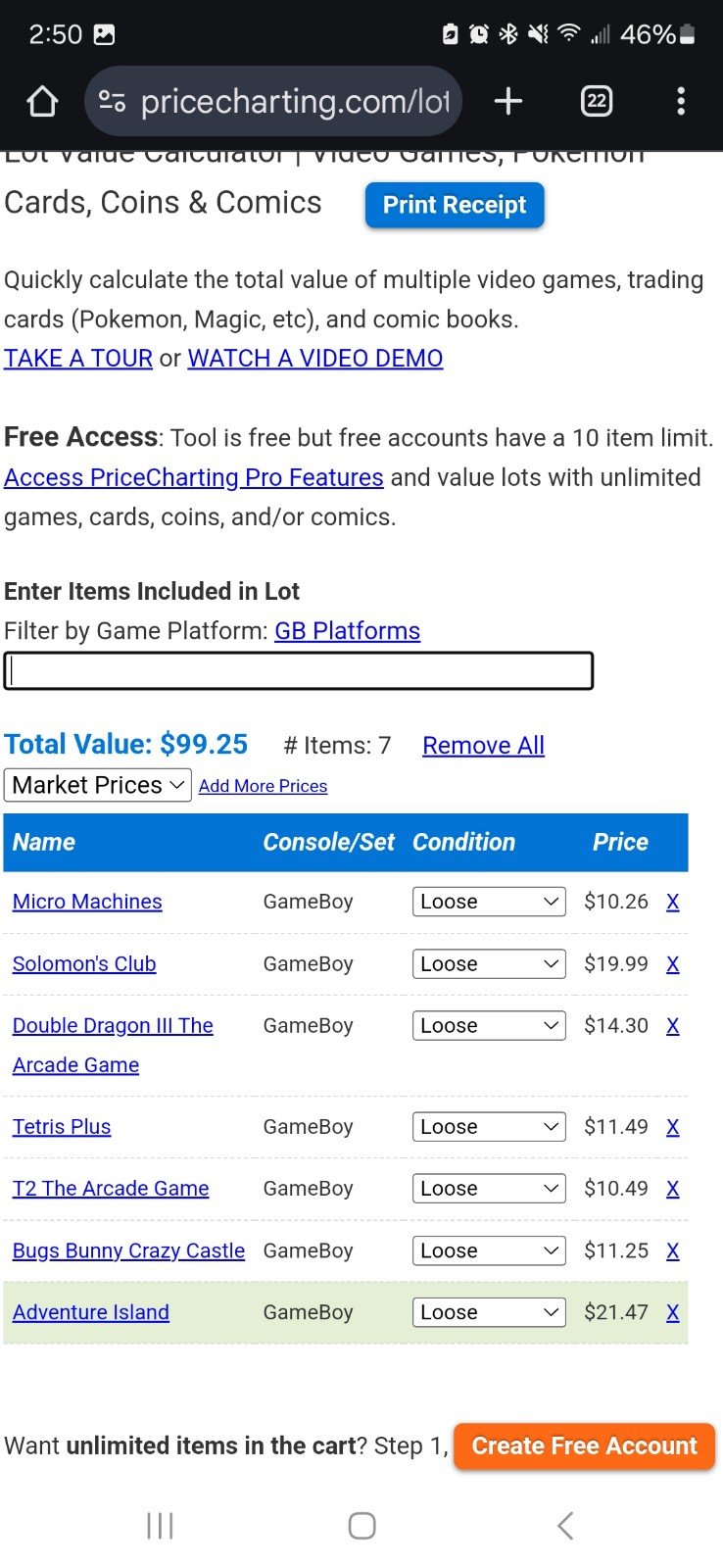Open the browser three-dot menu
The width and height of the screenshot is (723, 1568).
(x=681, y=101)
